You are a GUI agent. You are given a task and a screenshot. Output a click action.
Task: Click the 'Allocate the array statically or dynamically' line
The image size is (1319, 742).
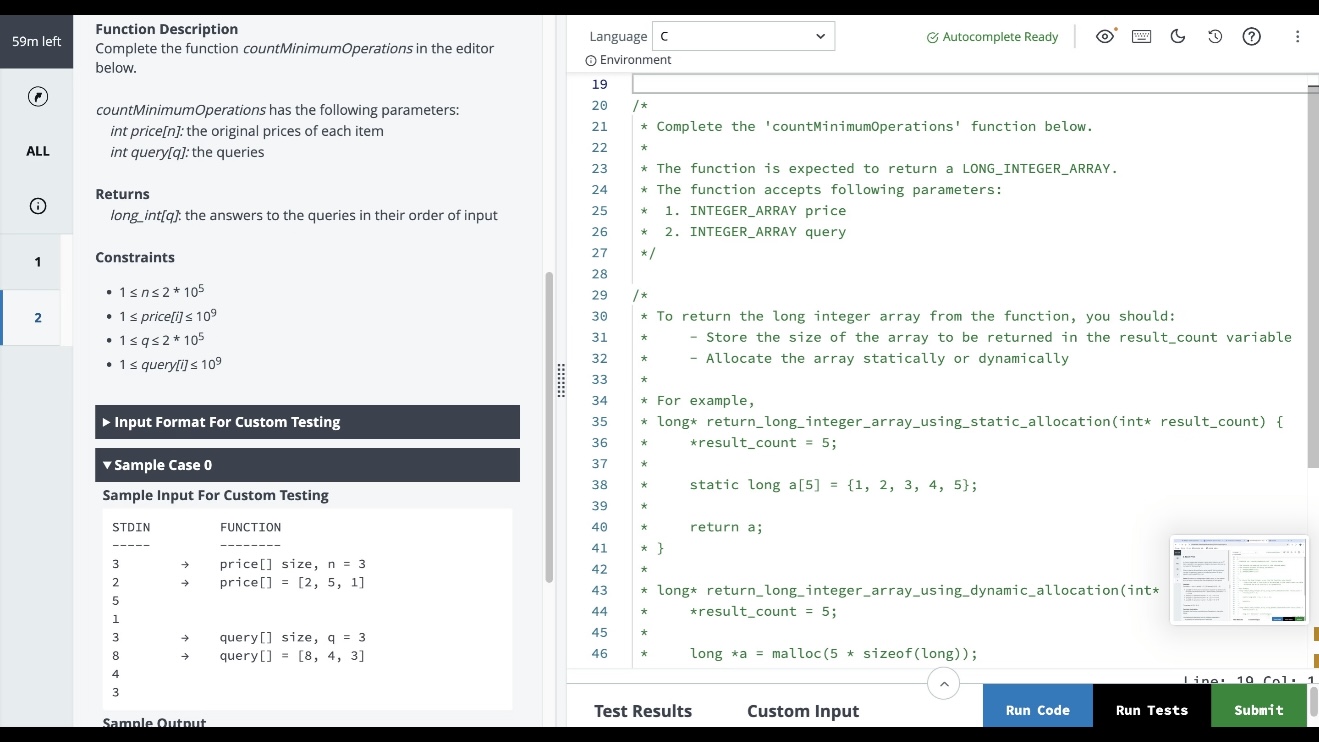879,358
